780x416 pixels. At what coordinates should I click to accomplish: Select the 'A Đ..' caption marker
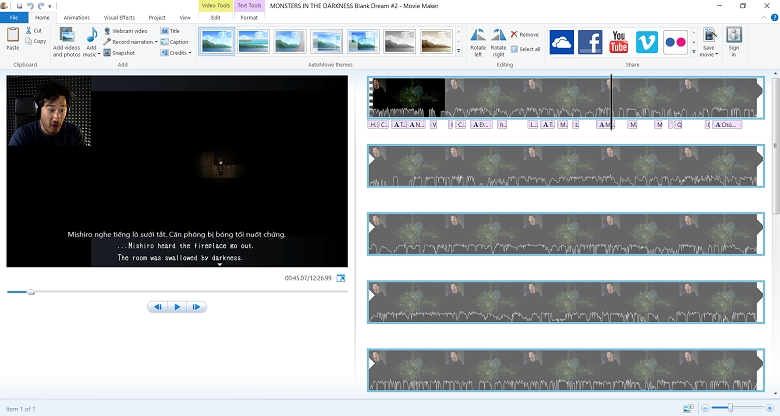click(481, 125)
